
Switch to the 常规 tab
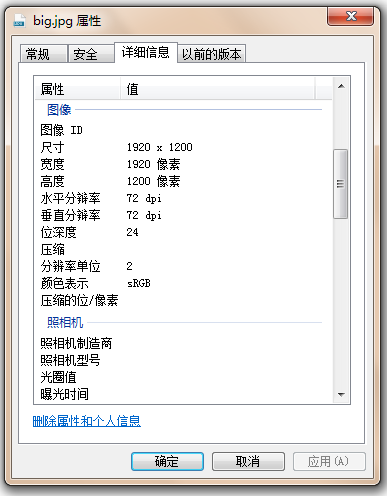44,54
